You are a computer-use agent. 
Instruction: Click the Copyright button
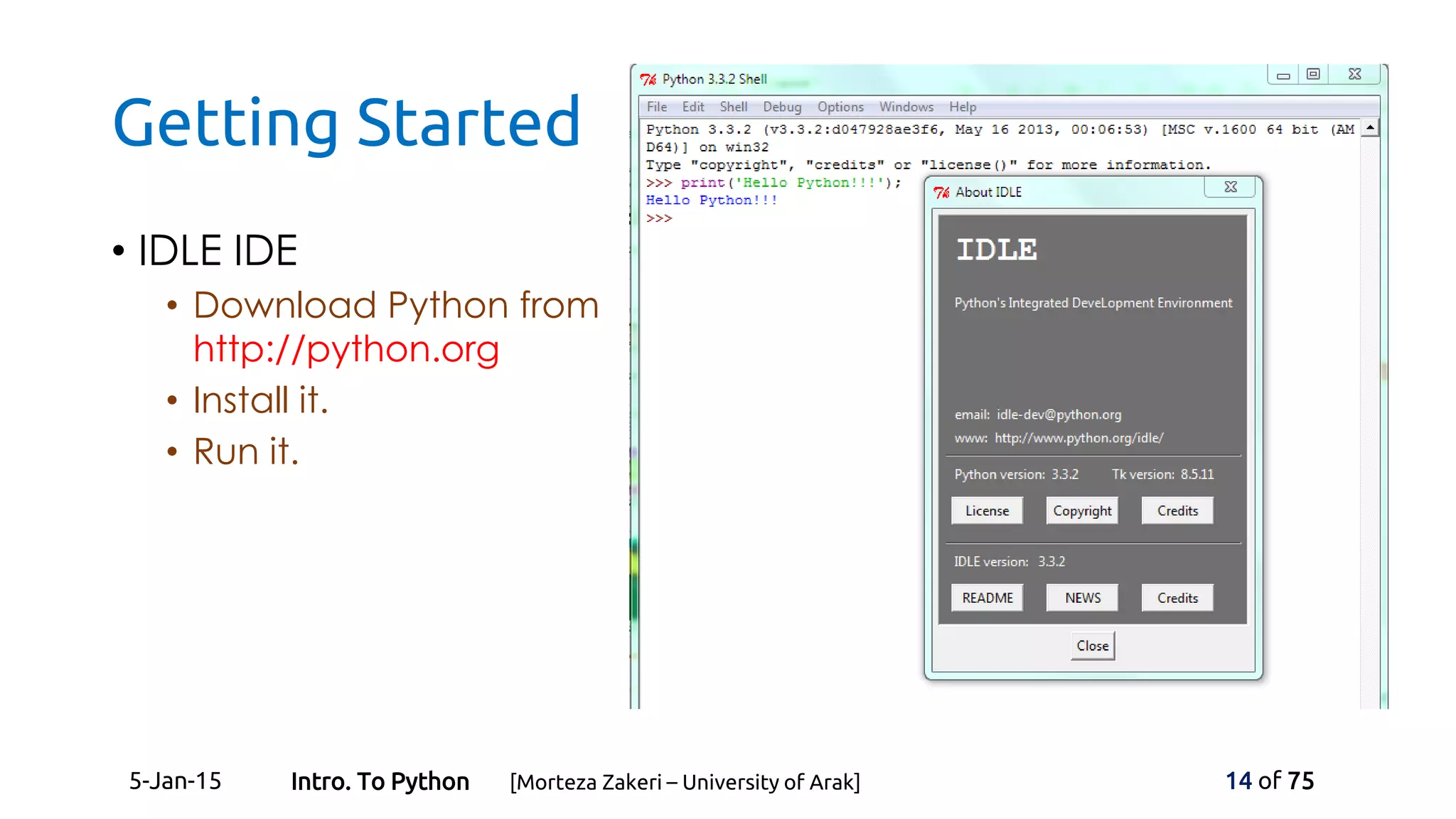point(1082,510)
